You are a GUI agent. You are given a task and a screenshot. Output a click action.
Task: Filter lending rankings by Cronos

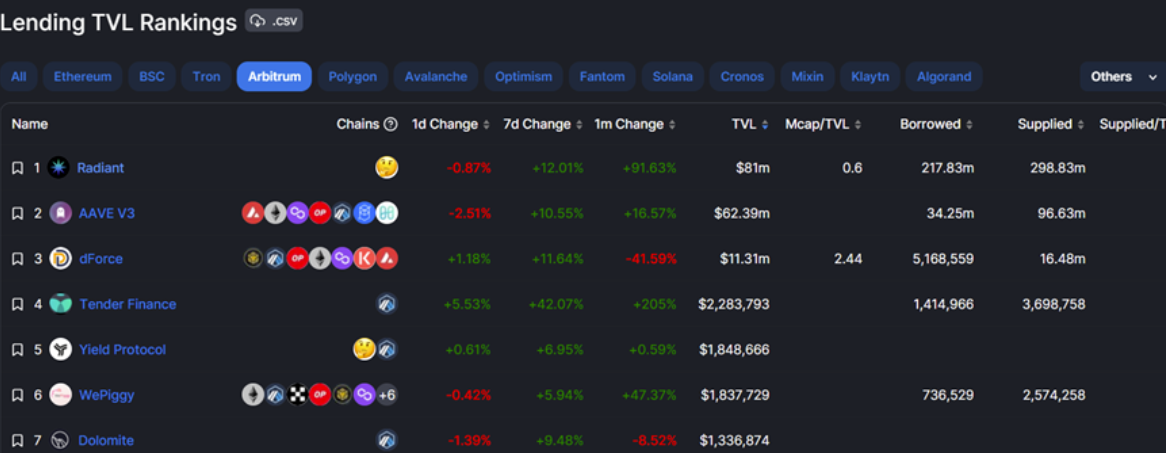click(x=742, y=77)
